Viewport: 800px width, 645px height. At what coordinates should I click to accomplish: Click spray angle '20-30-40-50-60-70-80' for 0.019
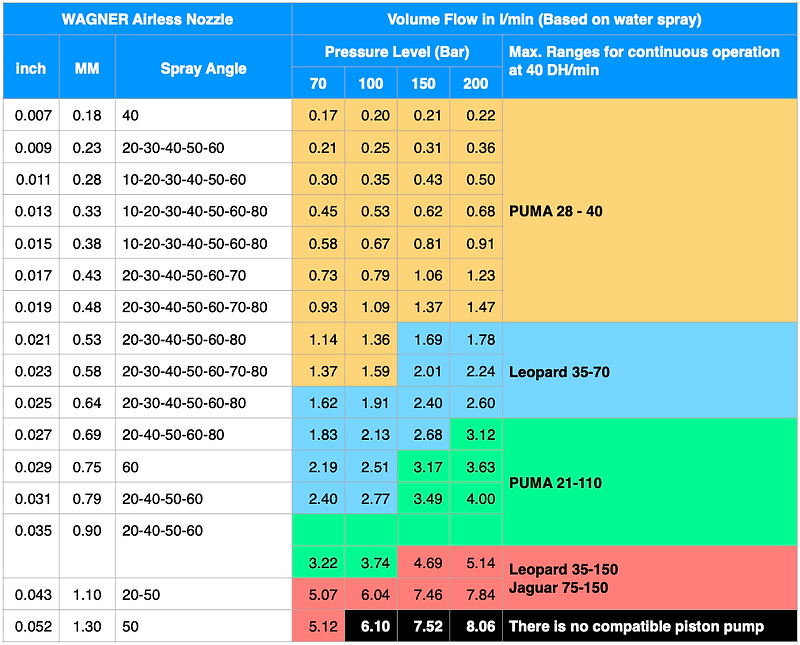coord(194,307)
